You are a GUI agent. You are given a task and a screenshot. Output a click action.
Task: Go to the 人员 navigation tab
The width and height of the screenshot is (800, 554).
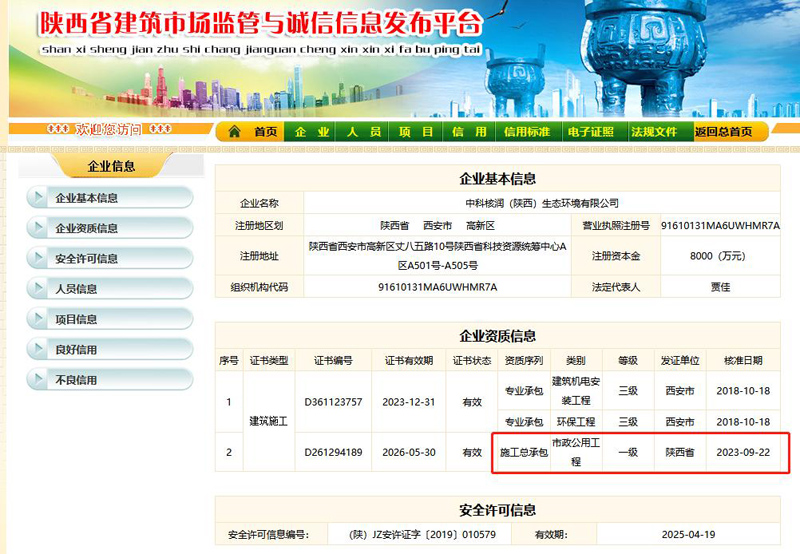pos(363,132)
